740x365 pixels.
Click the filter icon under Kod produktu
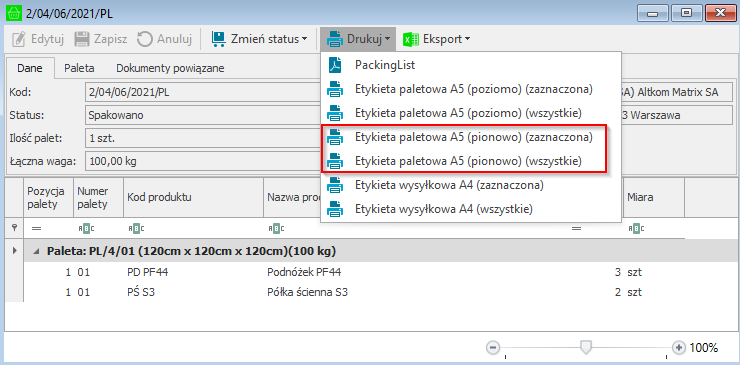pyautogui.click(x=136, y=229)
